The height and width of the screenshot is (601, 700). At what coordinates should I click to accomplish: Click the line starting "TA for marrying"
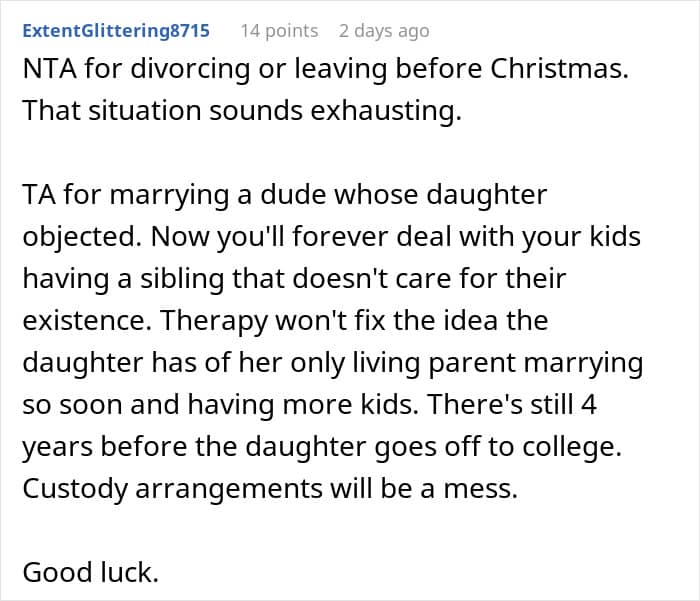pyautogui.click(x=284, y=195)
